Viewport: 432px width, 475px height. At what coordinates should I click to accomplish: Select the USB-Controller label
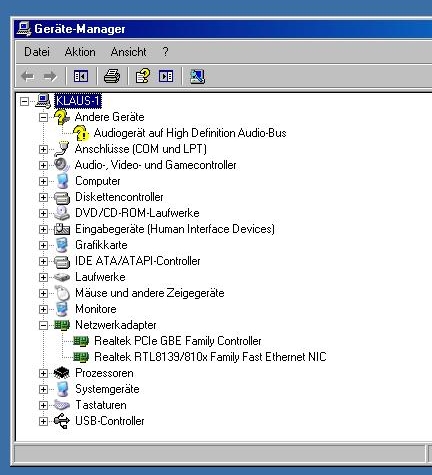tap(110, 421)
